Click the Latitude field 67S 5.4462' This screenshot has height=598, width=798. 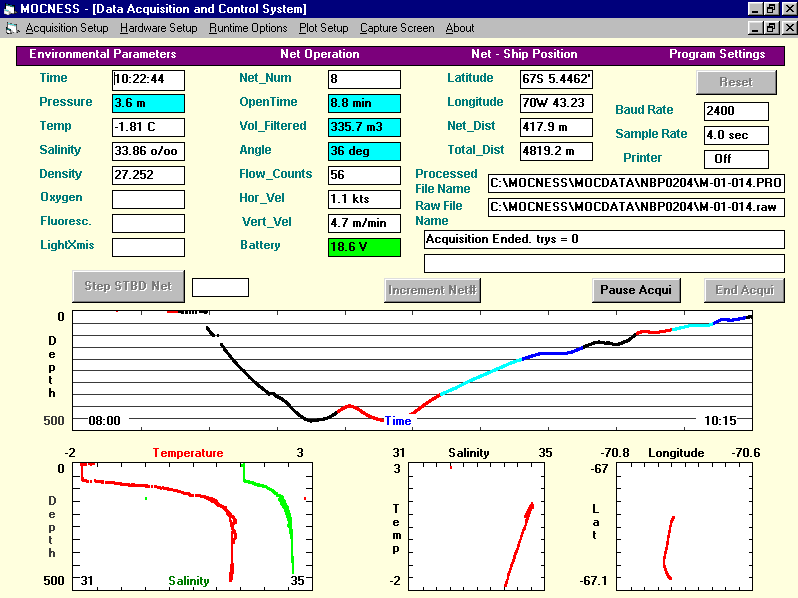556,79
